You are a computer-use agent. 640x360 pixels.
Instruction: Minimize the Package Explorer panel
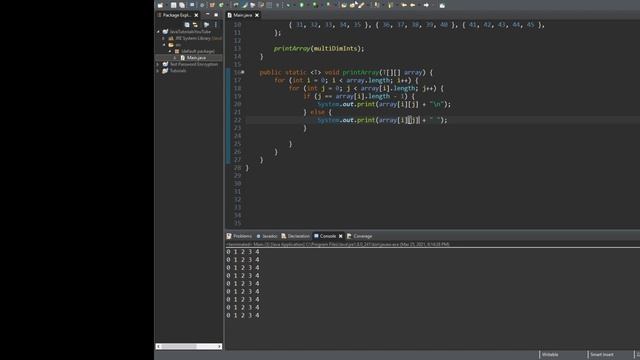click(x=207, y=15)
